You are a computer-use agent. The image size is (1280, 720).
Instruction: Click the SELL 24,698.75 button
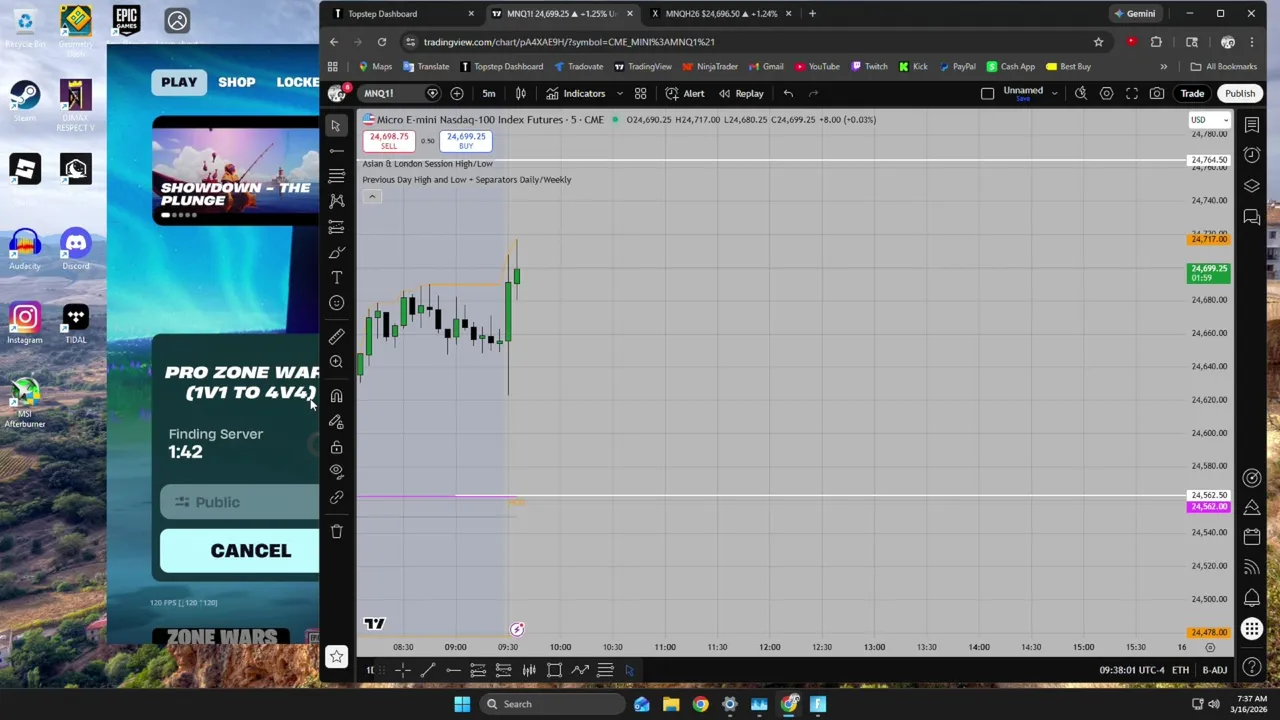tap(388, 141)
